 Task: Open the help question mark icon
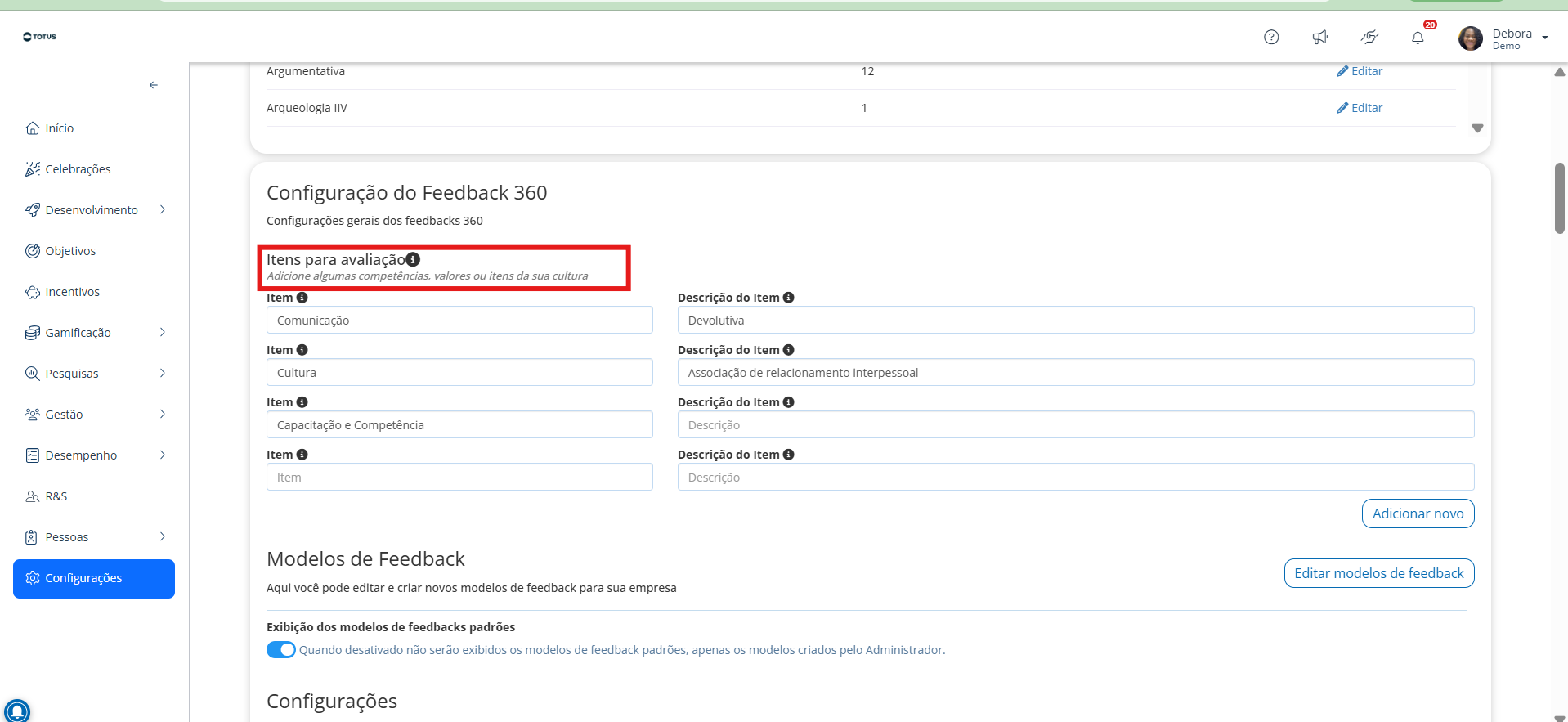coord(1271,37)
